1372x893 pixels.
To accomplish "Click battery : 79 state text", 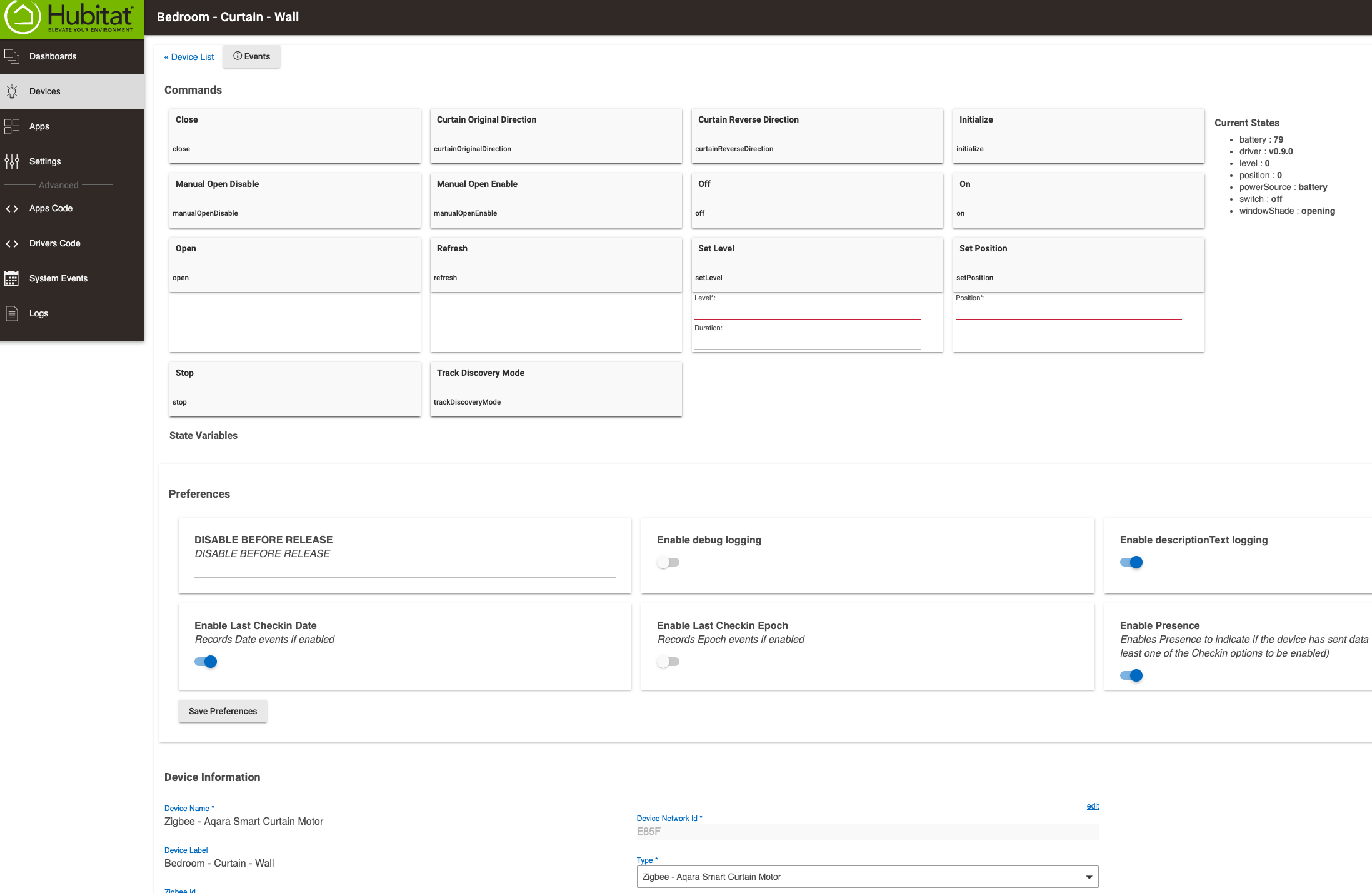I will [1261, 139].
